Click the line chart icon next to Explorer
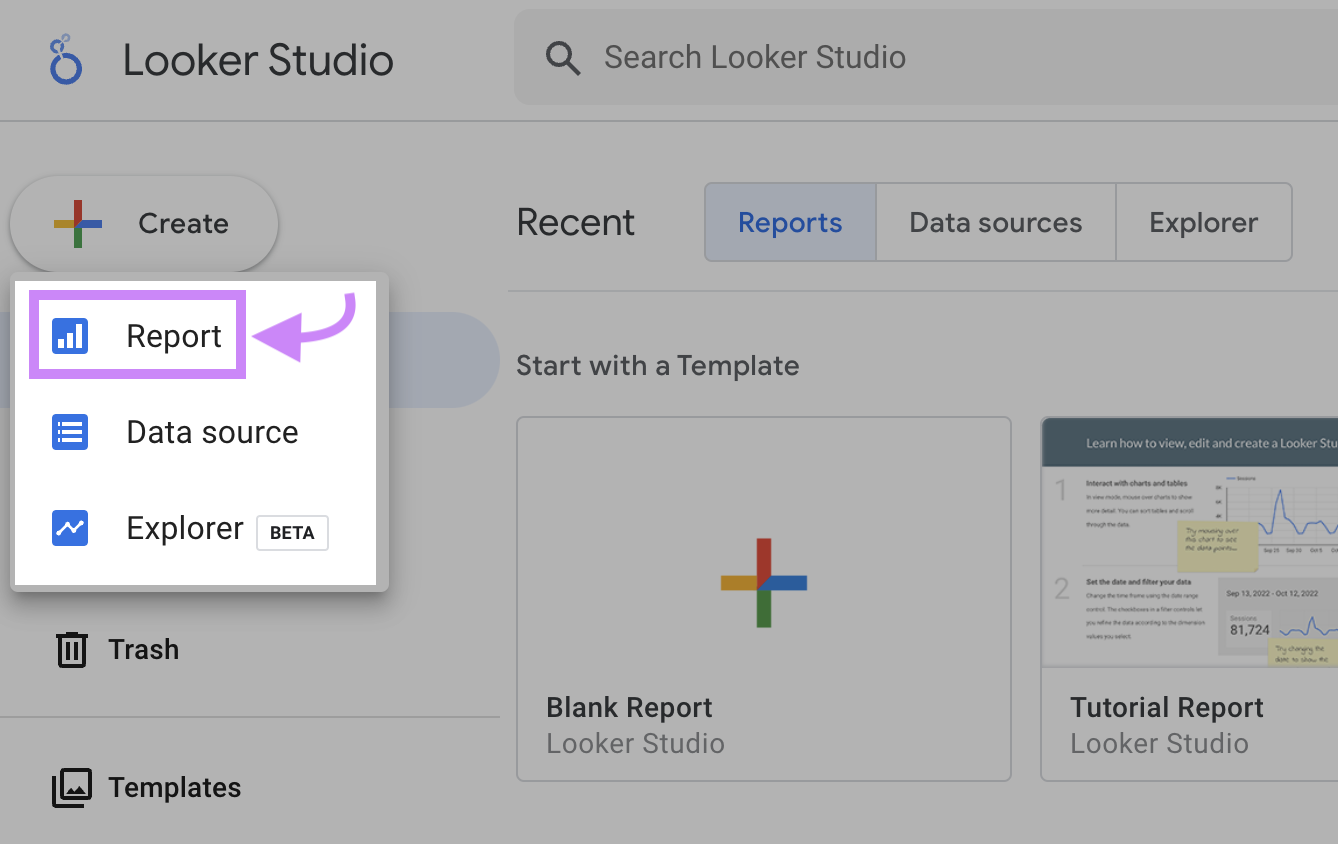1338x844 pixels. [68, 527]
